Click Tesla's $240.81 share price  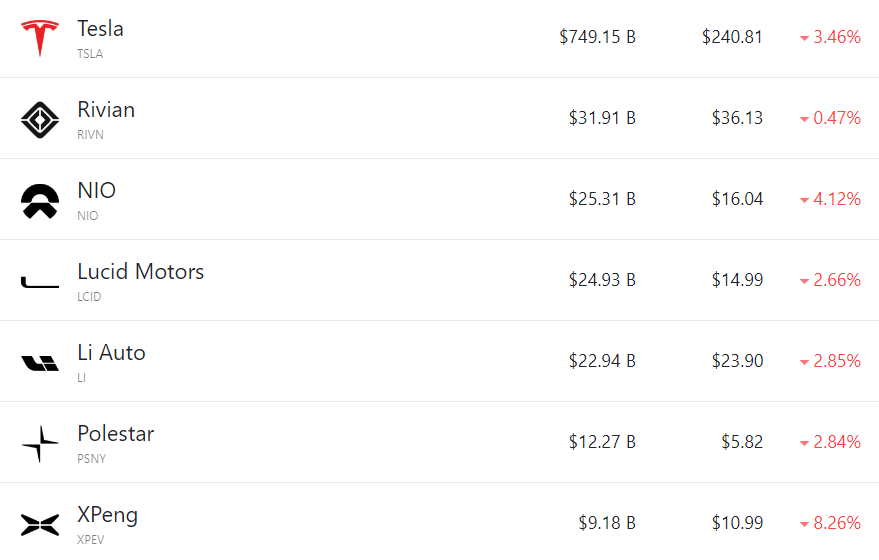coord(732,37)
